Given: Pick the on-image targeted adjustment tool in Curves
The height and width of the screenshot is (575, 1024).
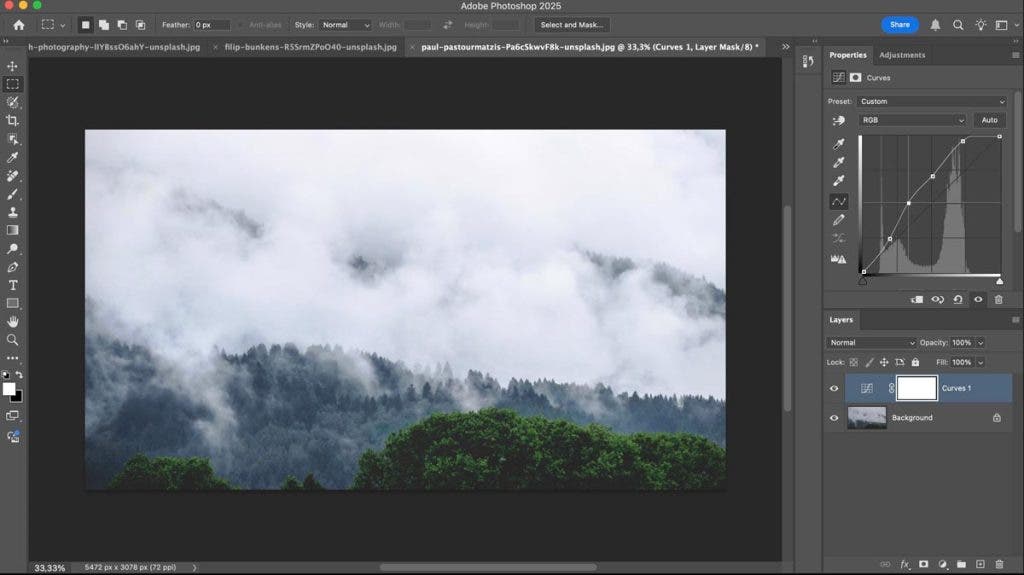Looking at the screenshot, I should 839,120.
